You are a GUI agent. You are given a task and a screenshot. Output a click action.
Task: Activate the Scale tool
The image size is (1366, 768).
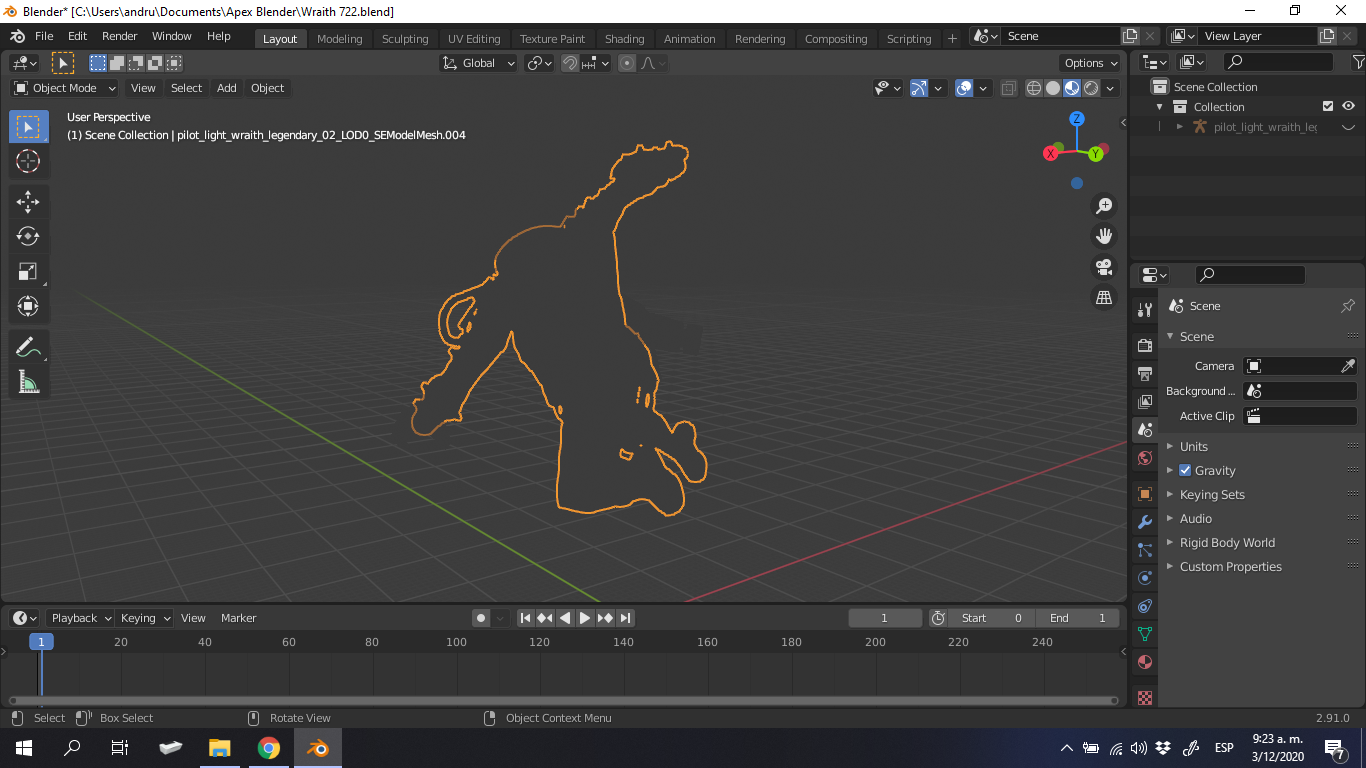point(28,271)
